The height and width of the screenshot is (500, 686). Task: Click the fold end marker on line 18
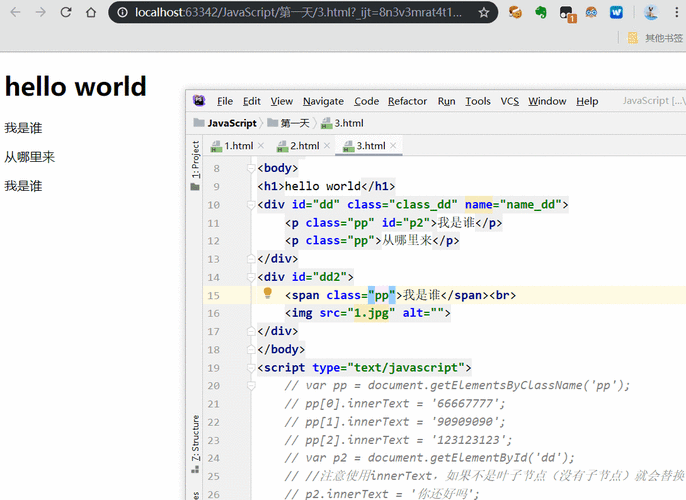[x=251, y=350]
